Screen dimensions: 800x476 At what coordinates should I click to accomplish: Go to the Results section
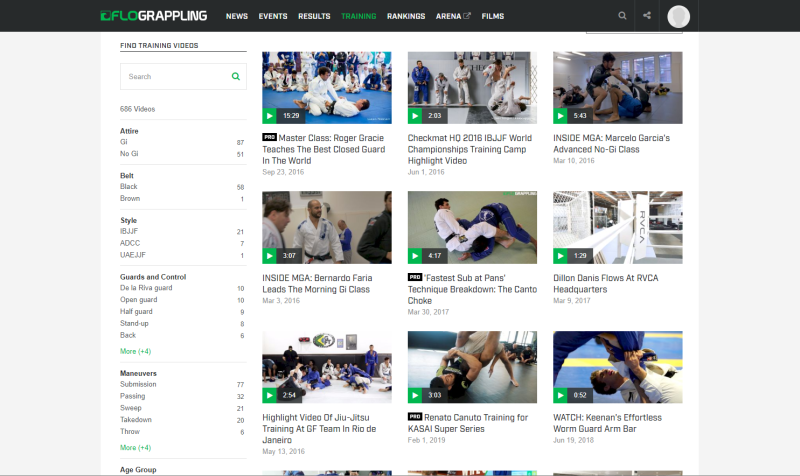(x=314, y=16)
